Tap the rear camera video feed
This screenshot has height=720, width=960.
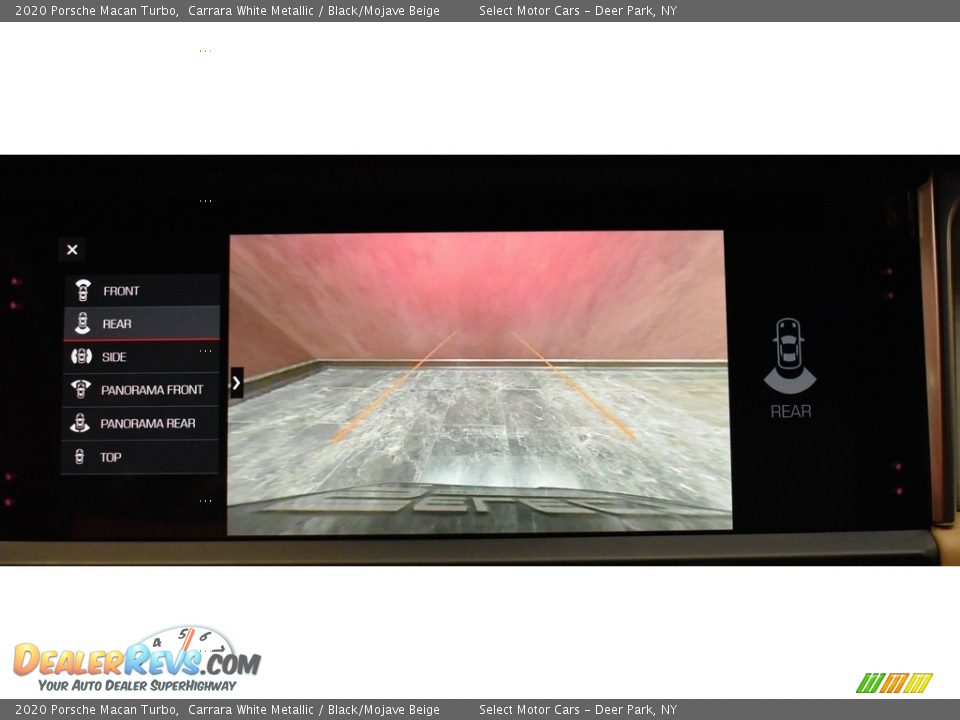[x=479, y=383]
